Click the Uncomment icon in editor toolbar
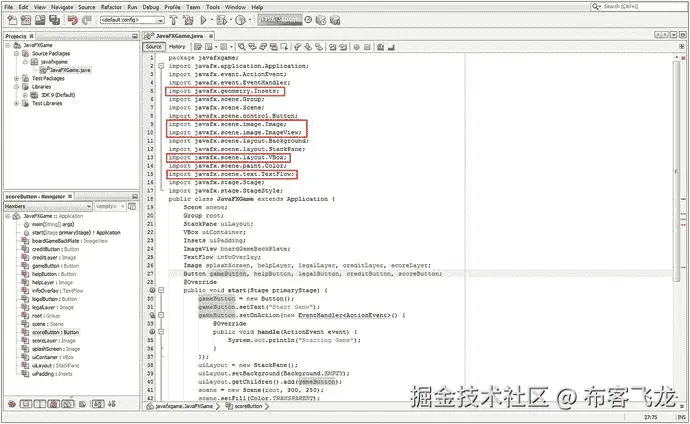The height and width of the screenshot is (424, 690). tap(392, 46)
